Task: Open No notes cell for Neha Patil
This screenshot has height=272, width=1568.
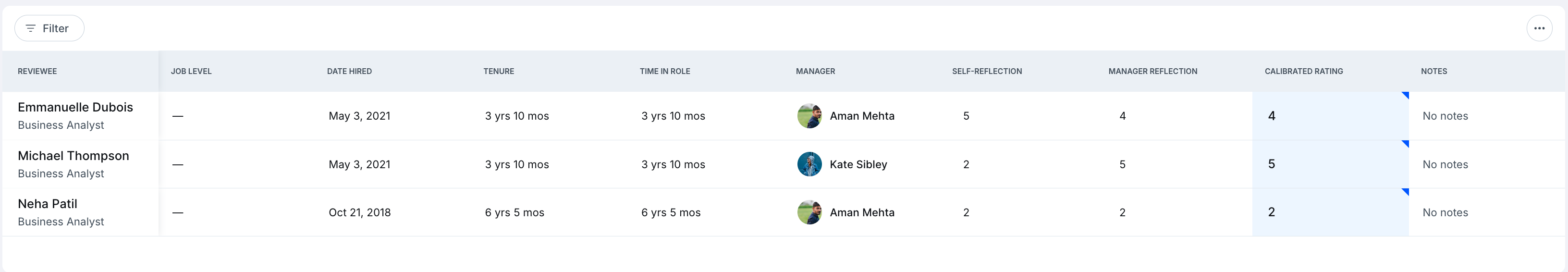Action: pyautogui.click(x=1445, y=212)
